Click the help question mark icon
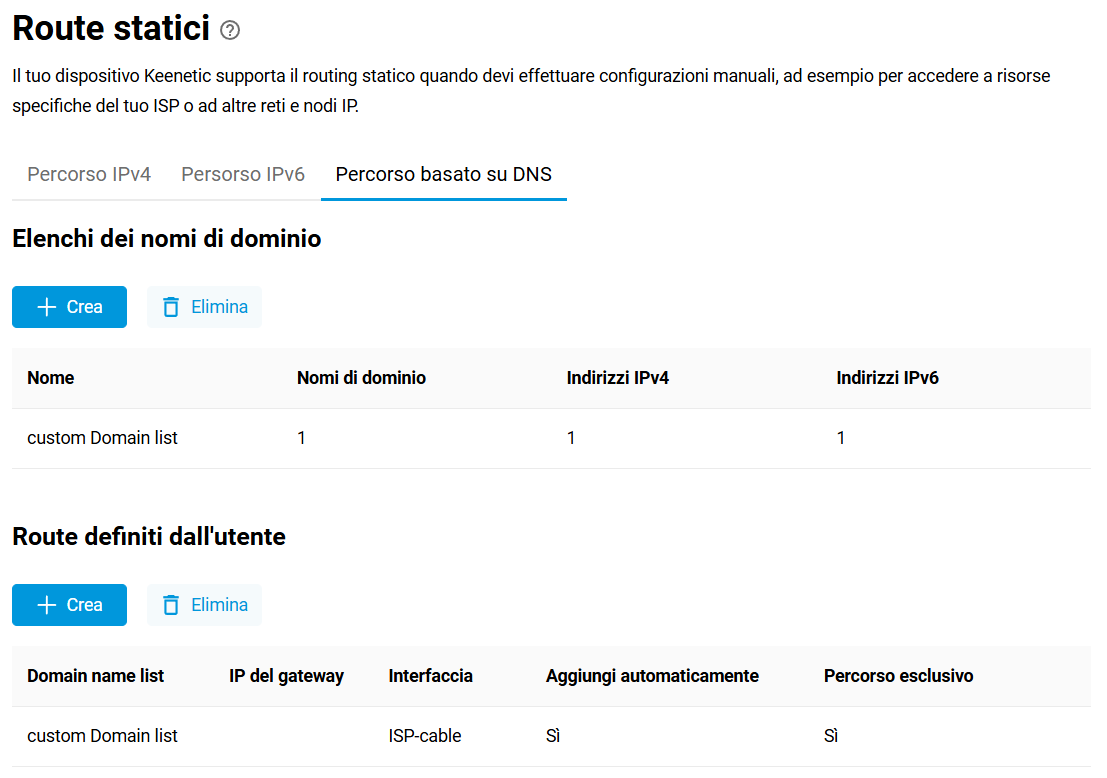The height and width of the screenshot is (778, 1107). point(230,31)
